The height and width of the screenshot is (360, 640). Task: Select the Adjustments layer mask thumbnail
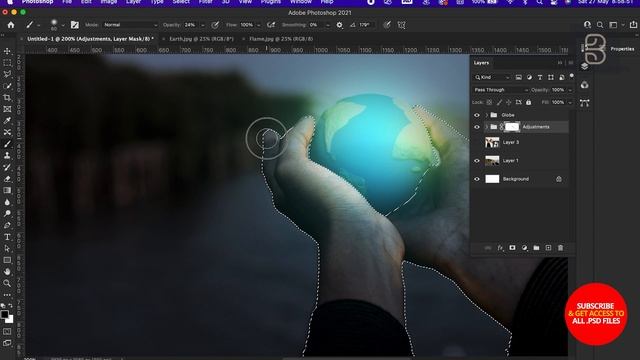point(512,127)
